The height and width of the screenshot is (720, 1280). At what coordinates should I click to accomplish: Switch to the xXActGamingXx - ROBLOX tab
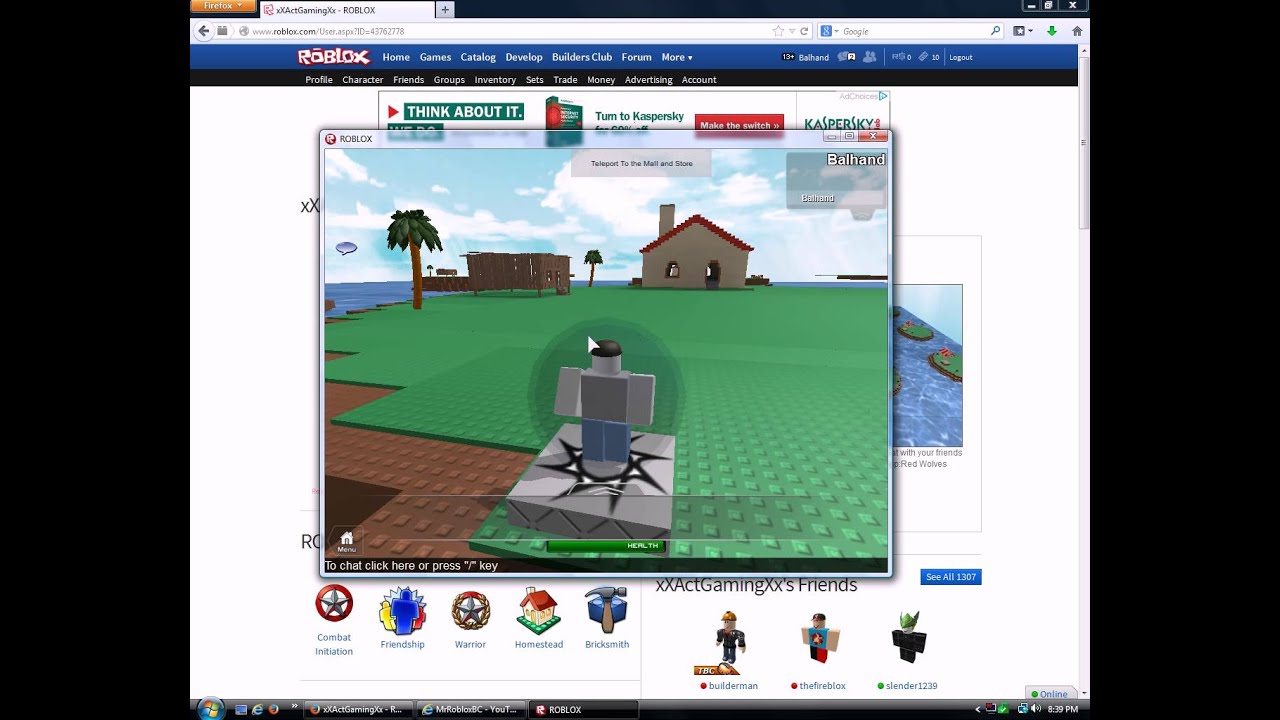tap(345, 10)
